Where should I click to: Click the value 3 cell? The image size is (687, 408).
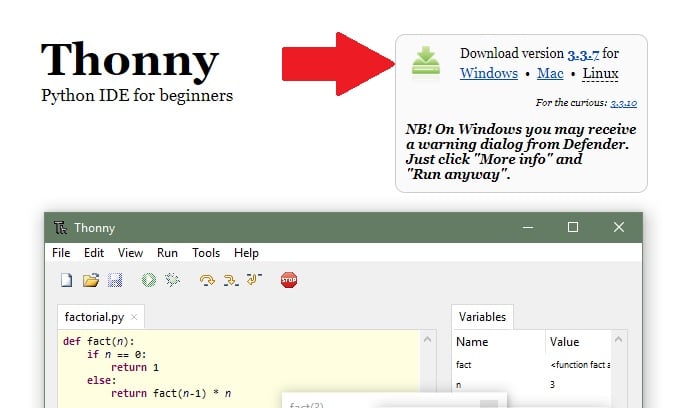click(x=552, y=385)
